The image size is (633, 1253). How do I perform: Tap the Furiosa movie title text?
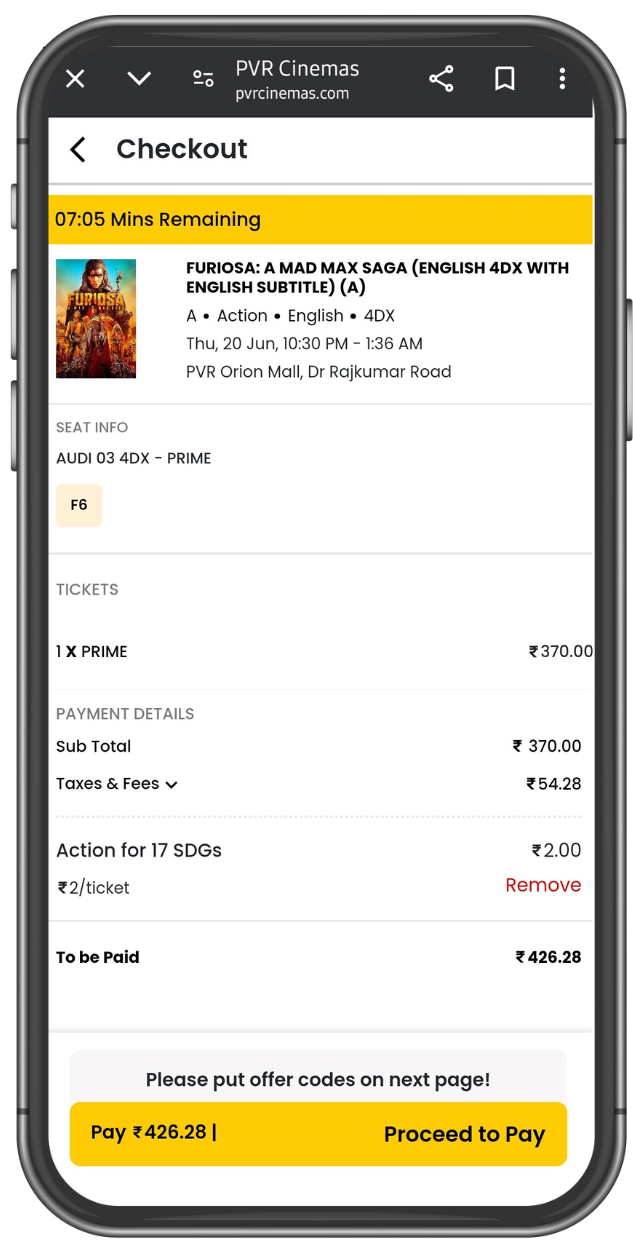pyautogui.click(x=377, y=277)
